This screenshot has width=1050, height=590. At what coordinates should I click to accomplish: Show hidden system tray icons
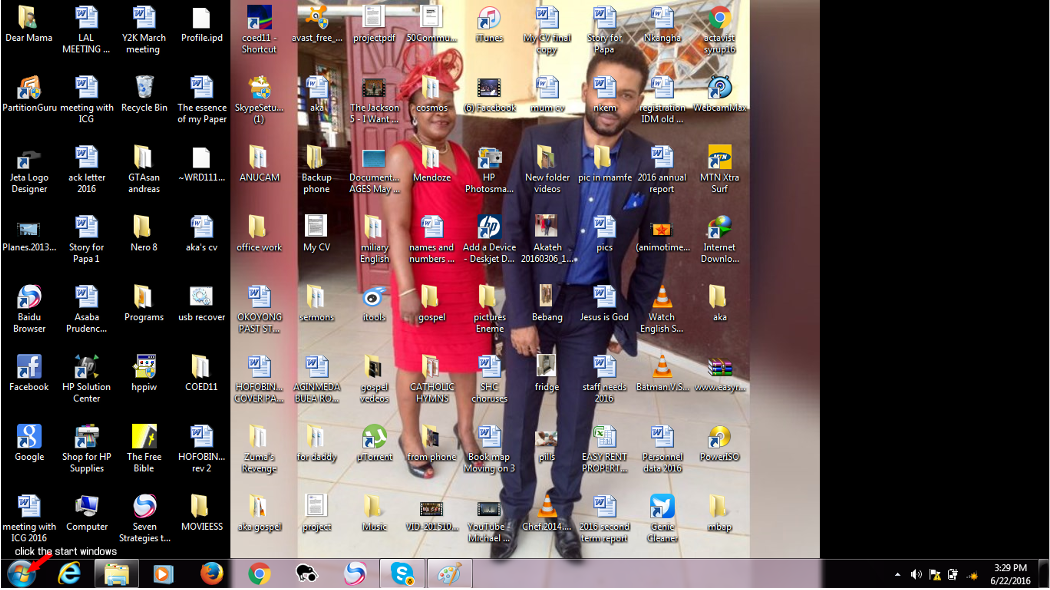[x=897, y=575]
